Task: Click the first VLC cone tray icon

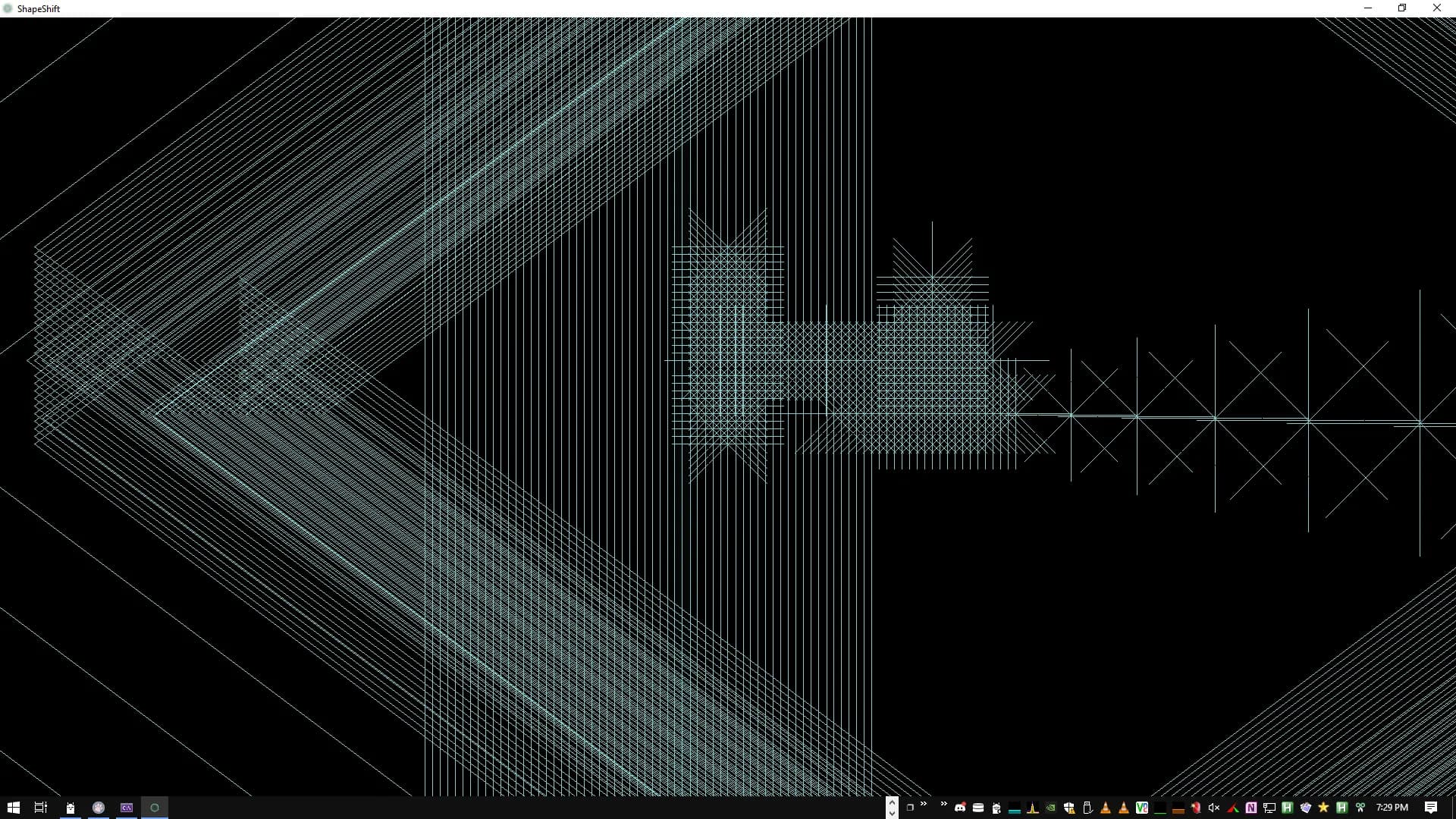Action: point(1106,808)
